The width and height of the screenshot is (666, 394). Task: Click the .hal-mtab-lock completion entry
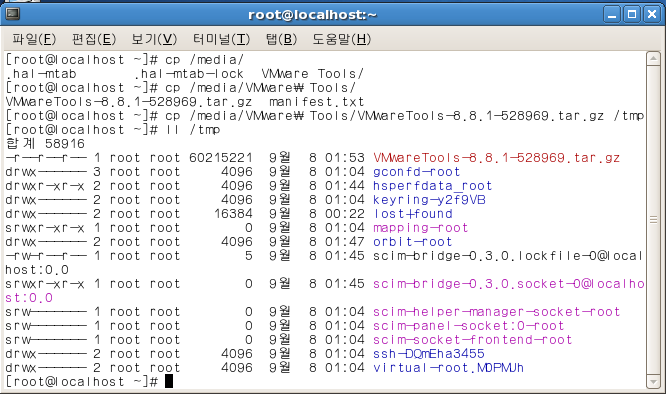click(x=189, y=74)
